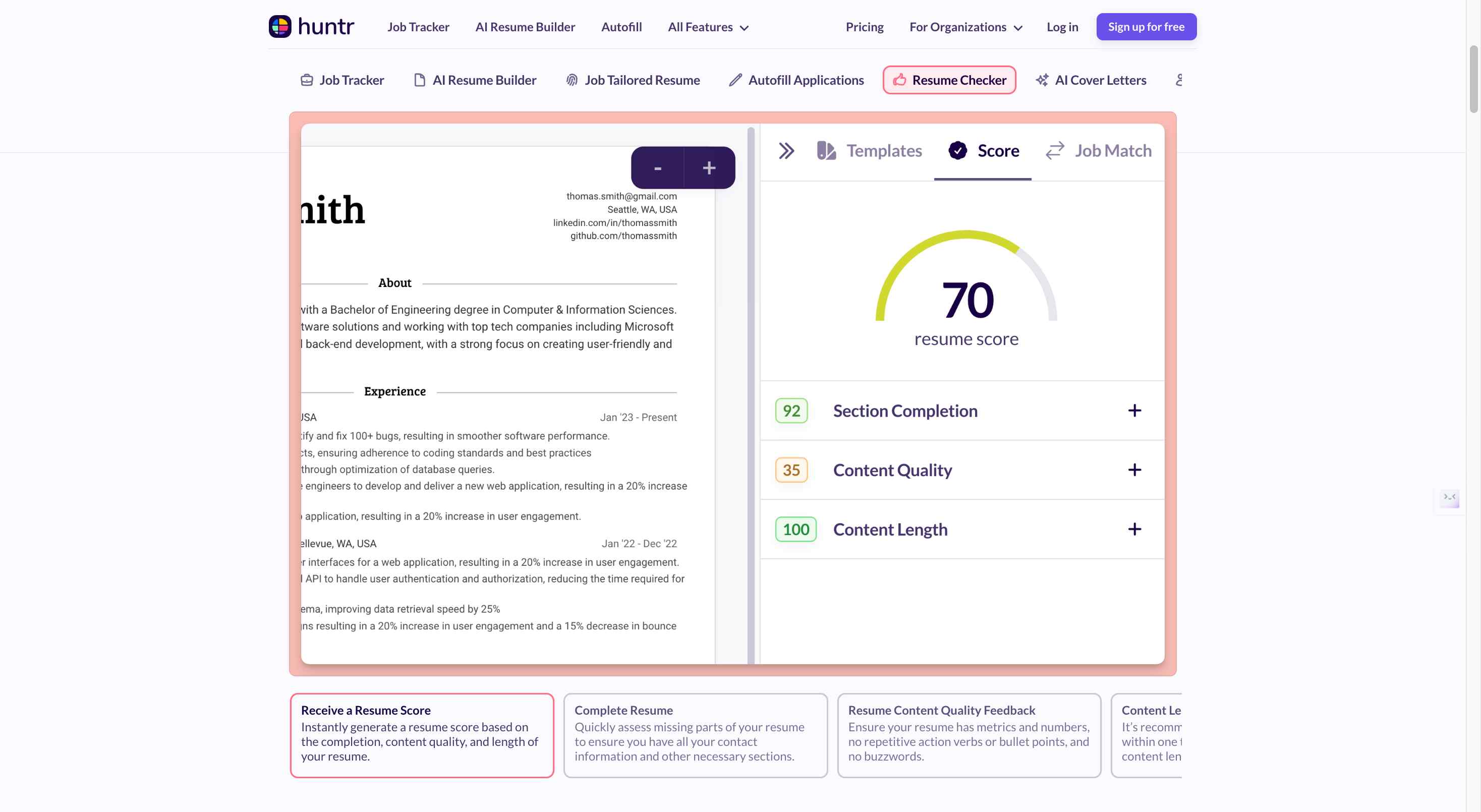Zoom out the resume with minus button
Screen dimensions: 1481x812
click(658, 168)
